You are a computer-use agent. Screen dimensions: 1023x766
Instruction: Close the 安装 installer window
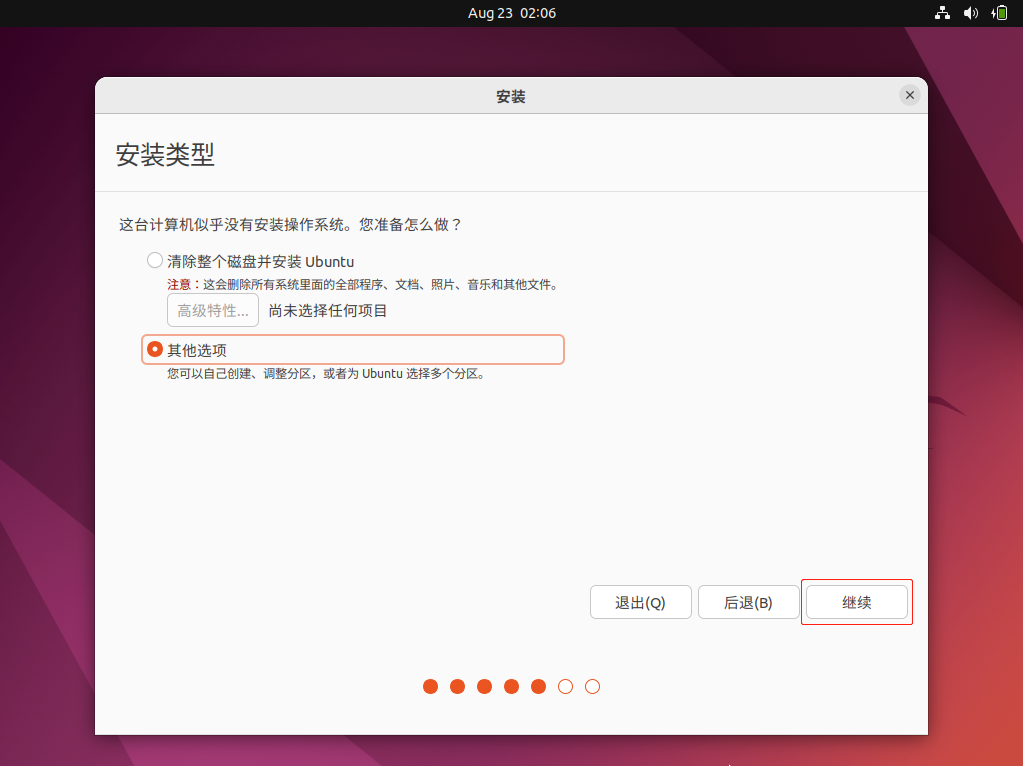[909, 95]
